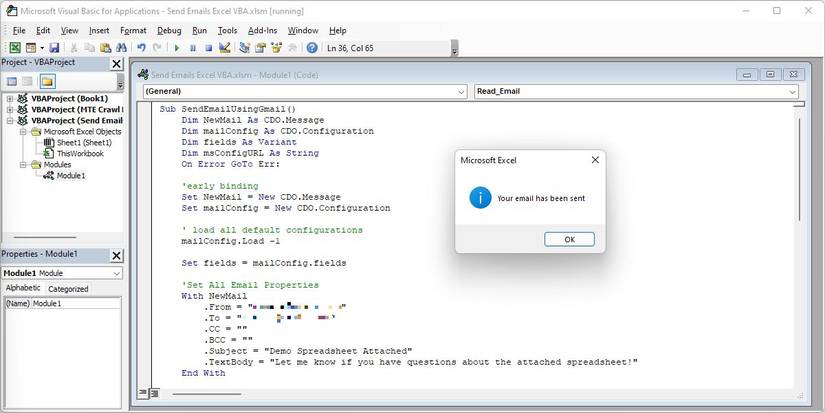Image resolution: width=825 pixels, height=413 pixels.
Task: Collapse the VBAProject (Send Email node
Action: [x=9, y=120]
